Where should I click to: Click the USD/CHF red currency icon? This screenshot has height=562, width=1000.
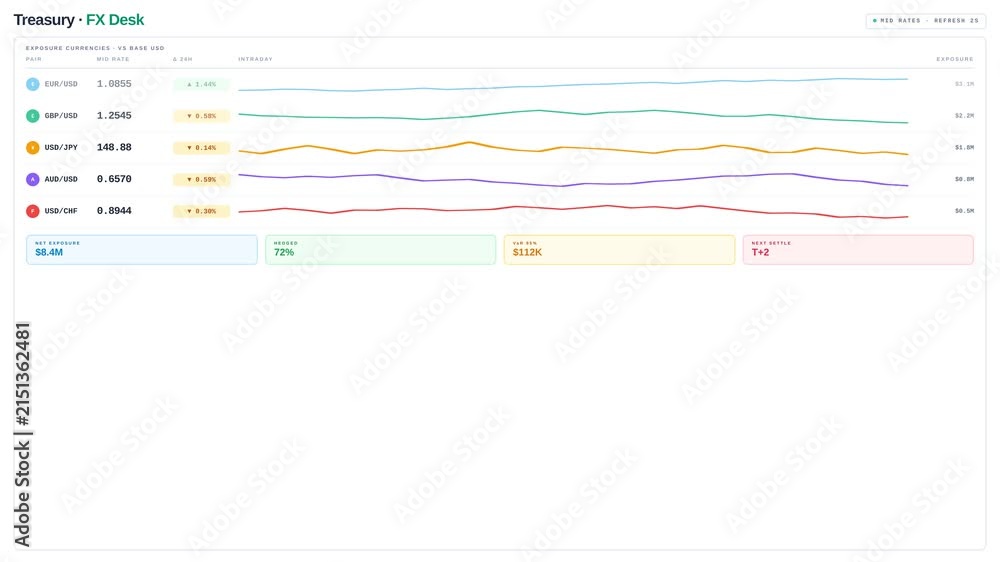(33, 211)
